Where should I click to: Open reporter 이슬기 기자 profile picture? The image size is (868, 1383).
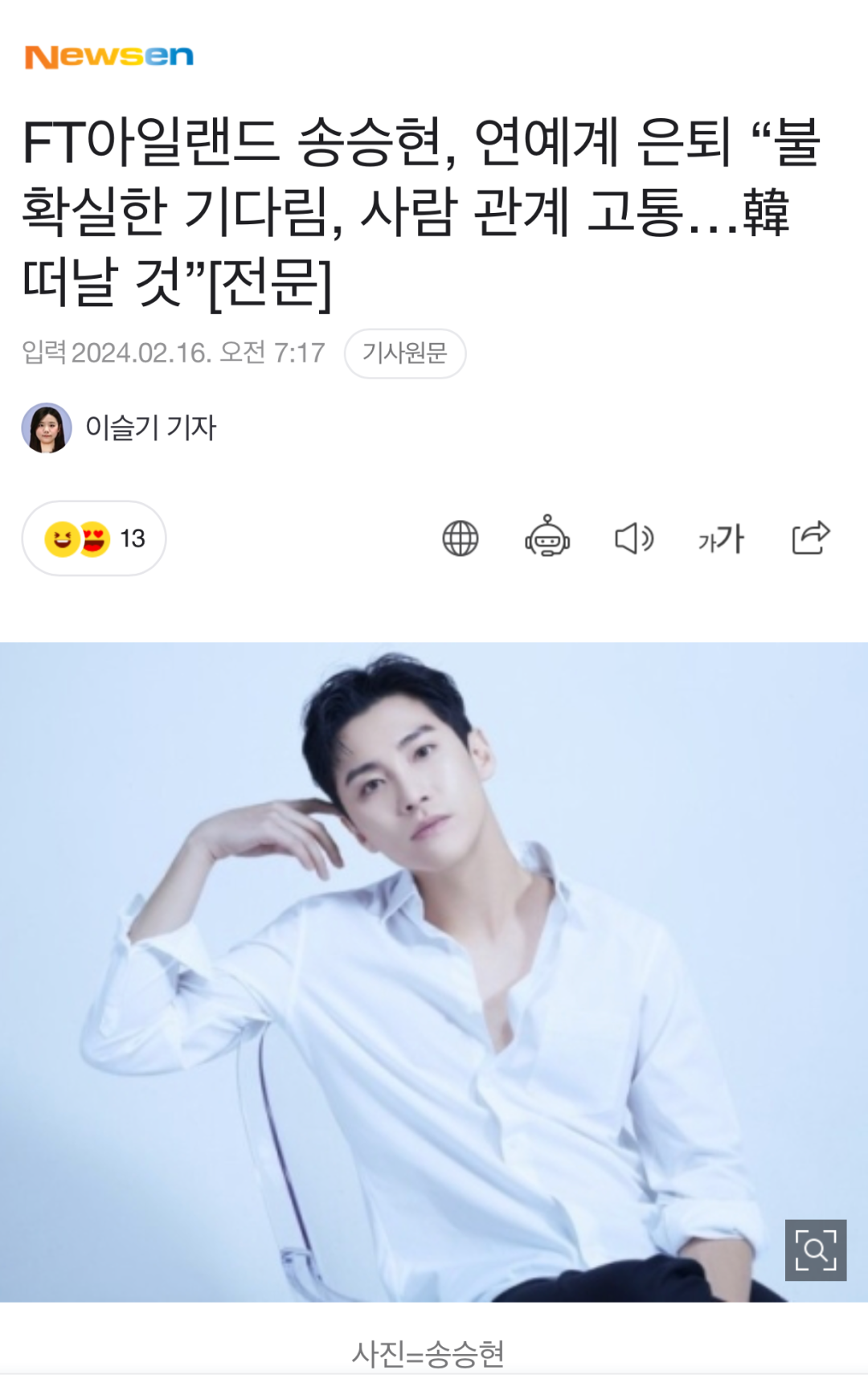(x=47, y=428)
